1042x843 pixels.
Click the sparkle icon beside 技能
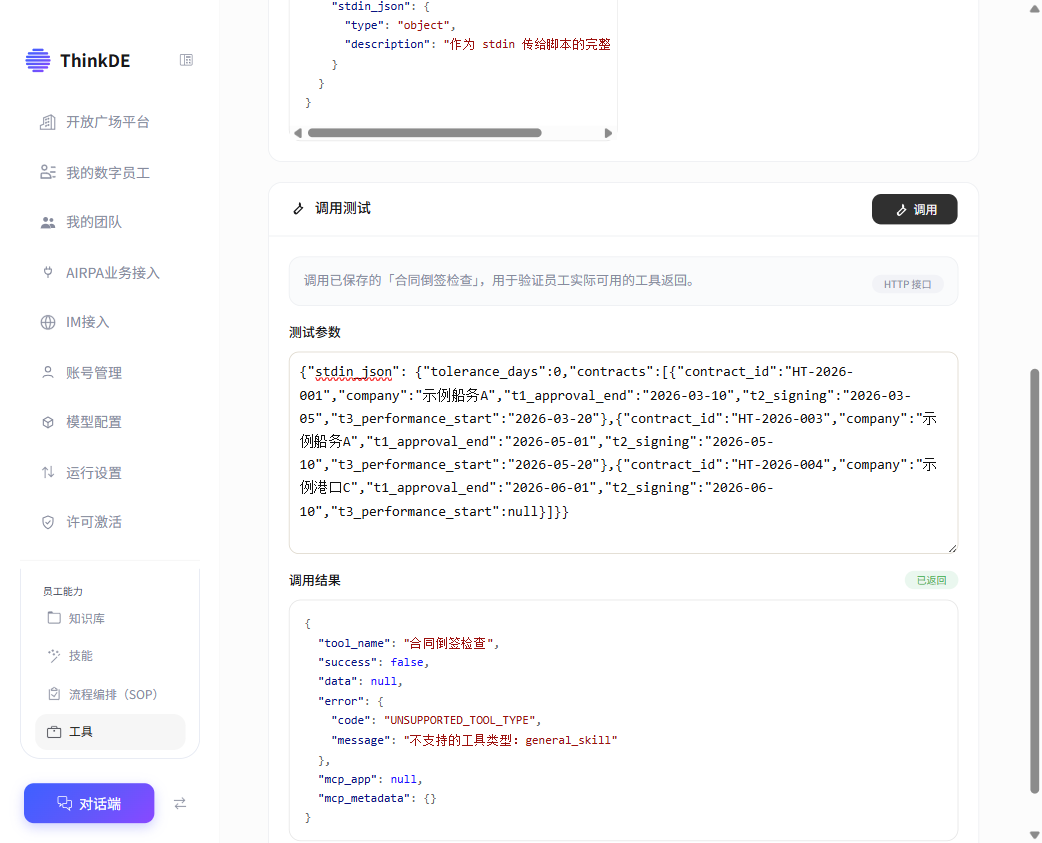[54, 656]
